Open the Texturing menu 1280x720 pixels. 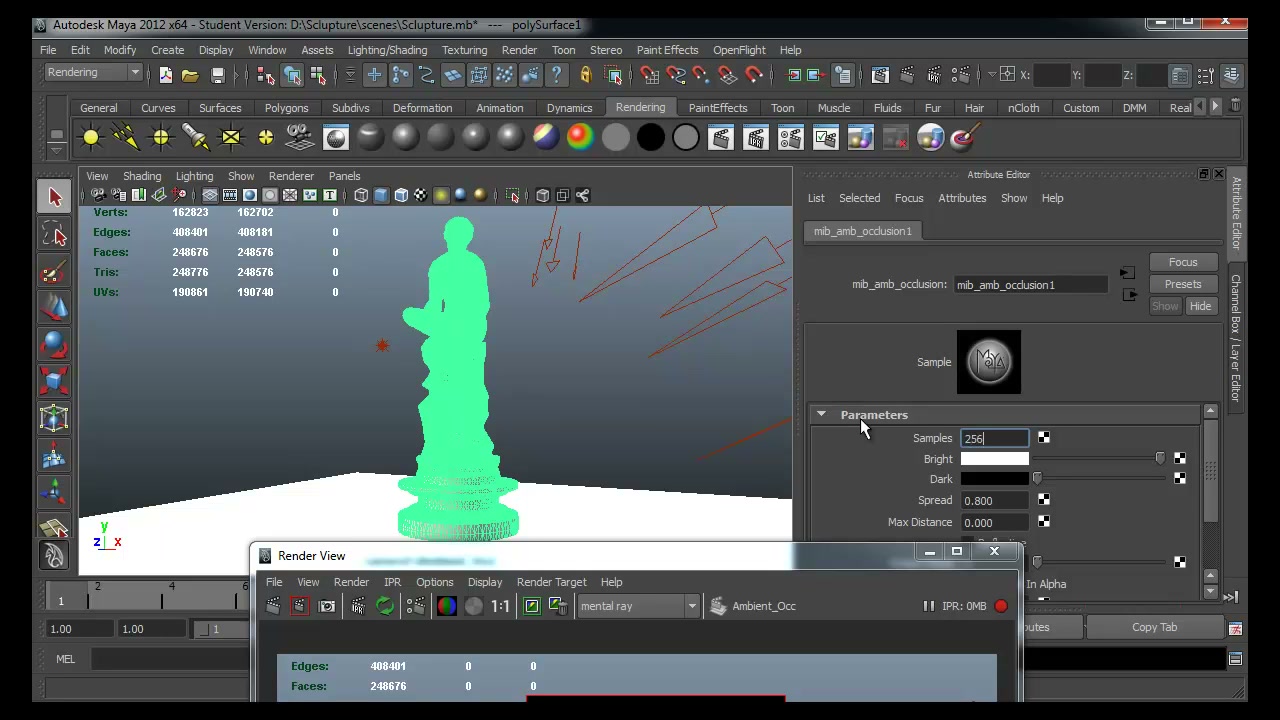(x=464, y=50)
